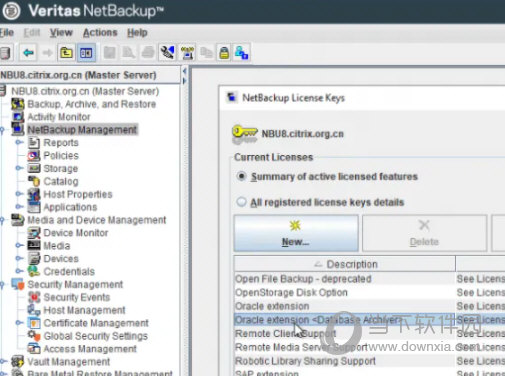Expand the Media tree node

point(19,245)
